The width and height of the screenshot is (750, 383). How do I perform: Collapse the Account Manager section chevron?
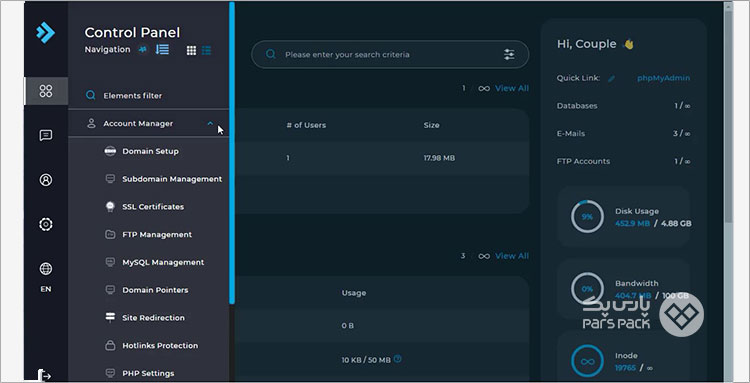[x=210, y=123]
